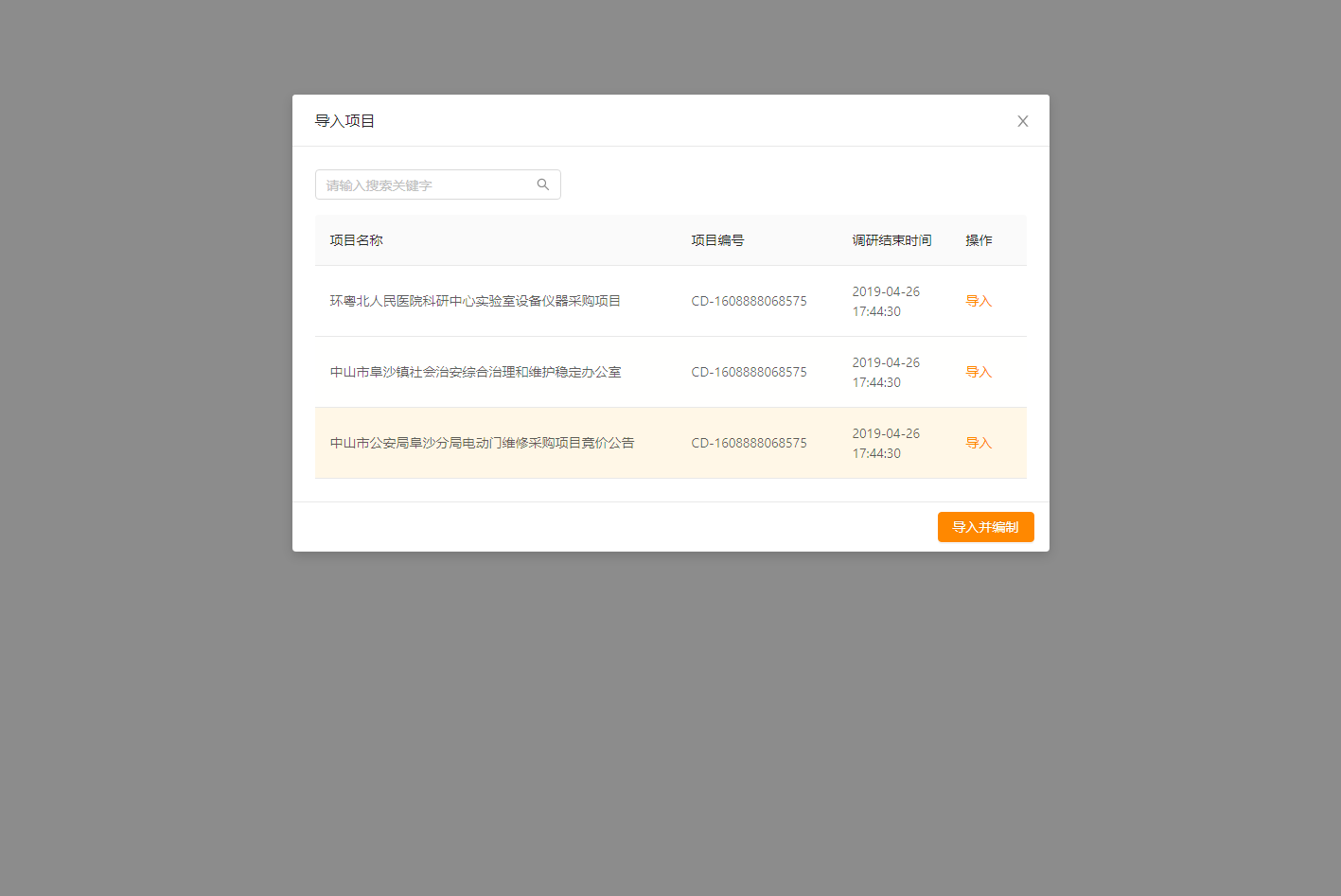Click the end time in the first row
Image resolution: width=1341 pixels, height=896 pixels.
885,301
